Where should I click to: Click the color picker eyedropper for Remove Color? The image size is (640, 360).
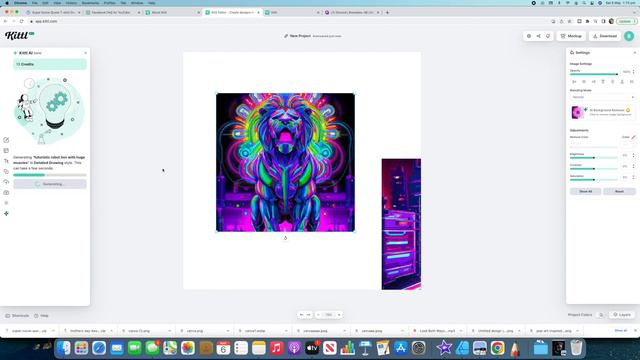click(x=633, y=137)
